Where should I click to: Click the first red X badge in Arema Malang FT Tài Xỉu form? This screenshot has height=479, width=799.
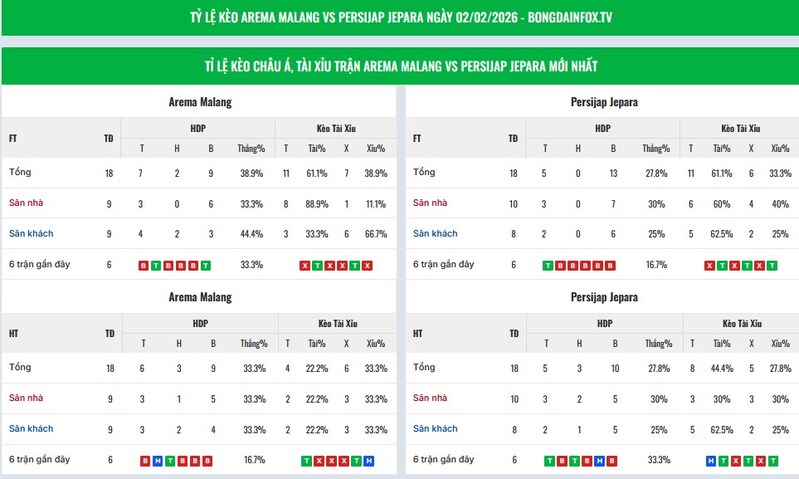305,265
